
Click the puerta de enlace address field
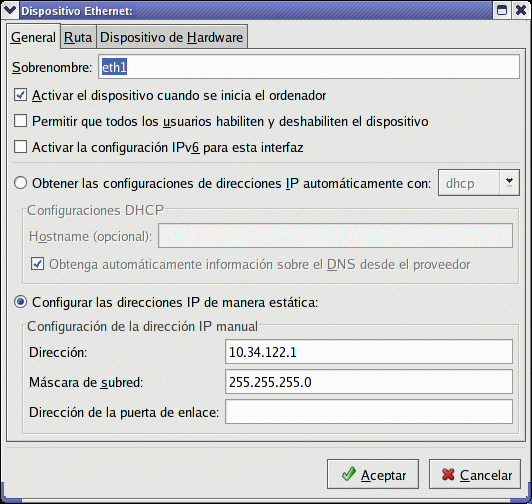(369, 412)
